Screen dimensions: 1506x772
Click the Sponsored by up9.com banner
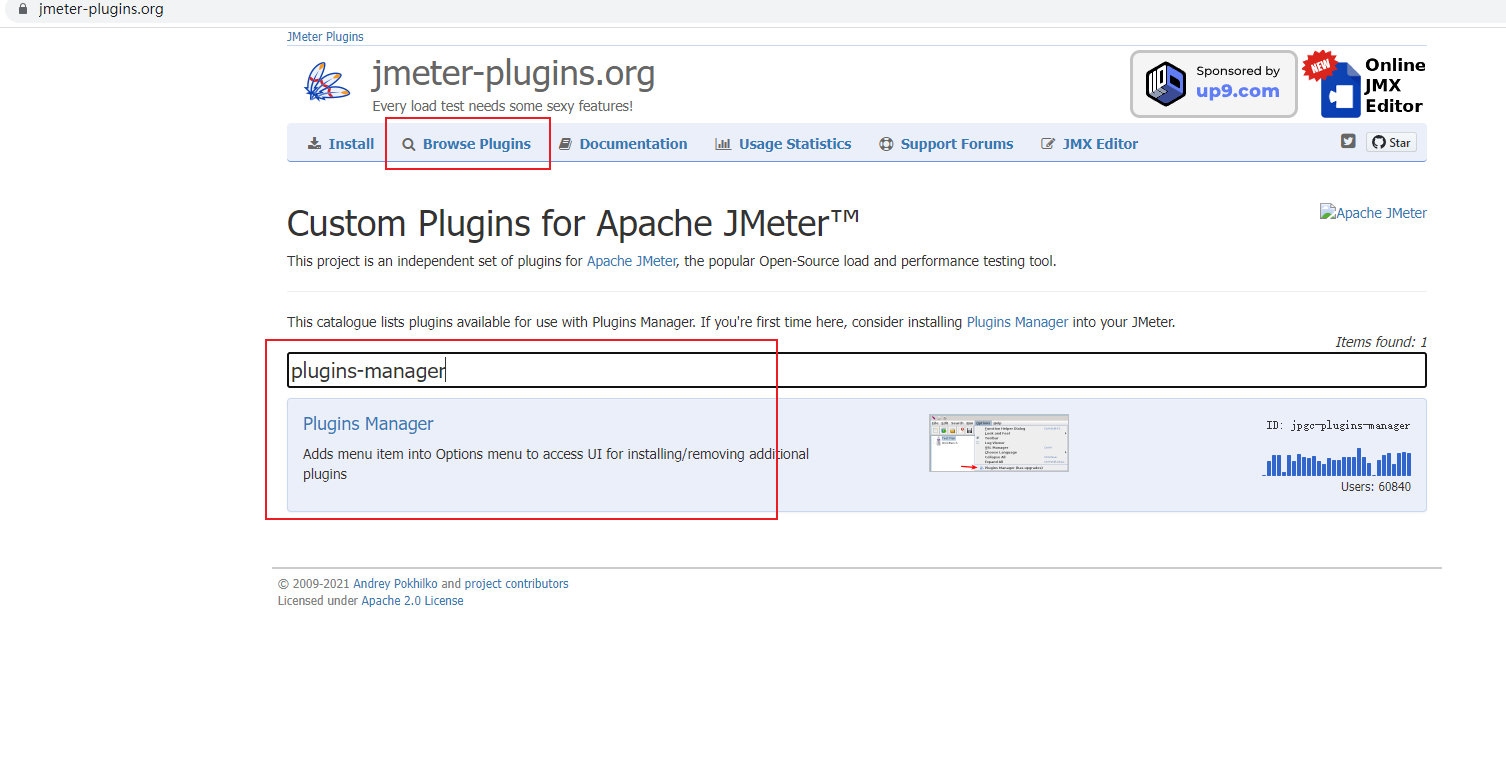(x=1214, y=84)
